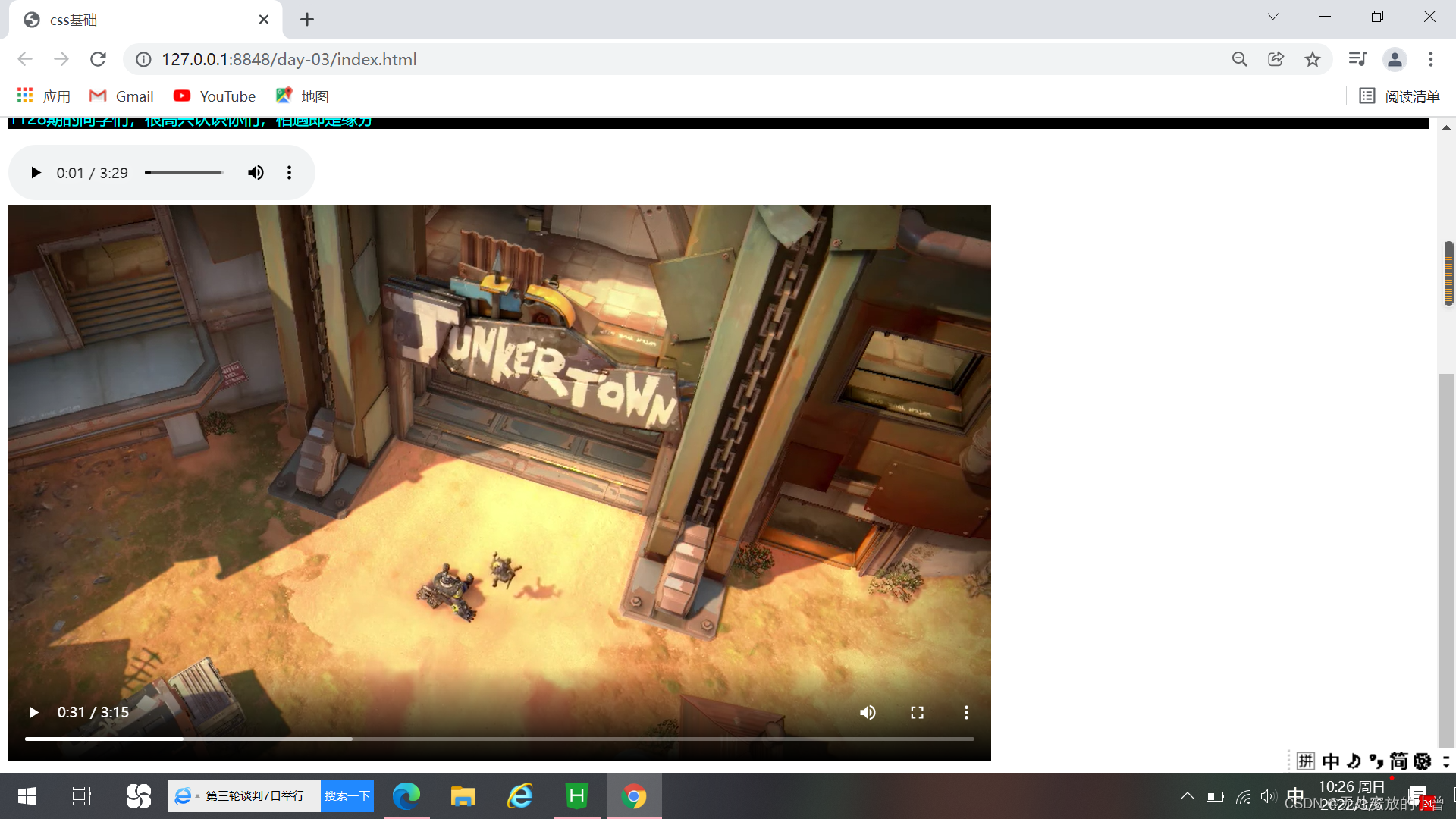Go forward to next page

(61, 59)
